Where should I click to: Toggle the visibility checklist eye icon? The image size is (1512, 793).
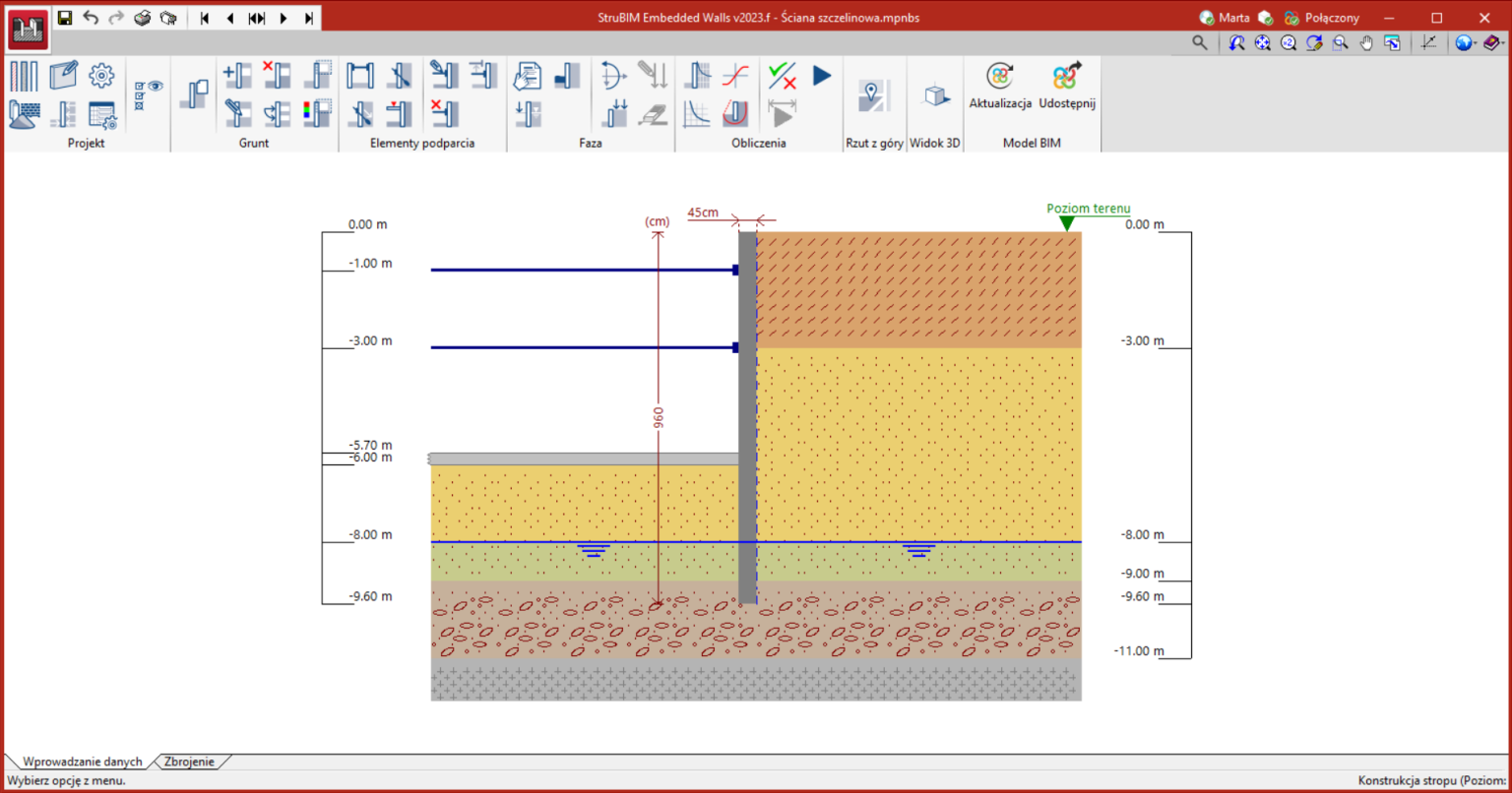tap(149, 94)
